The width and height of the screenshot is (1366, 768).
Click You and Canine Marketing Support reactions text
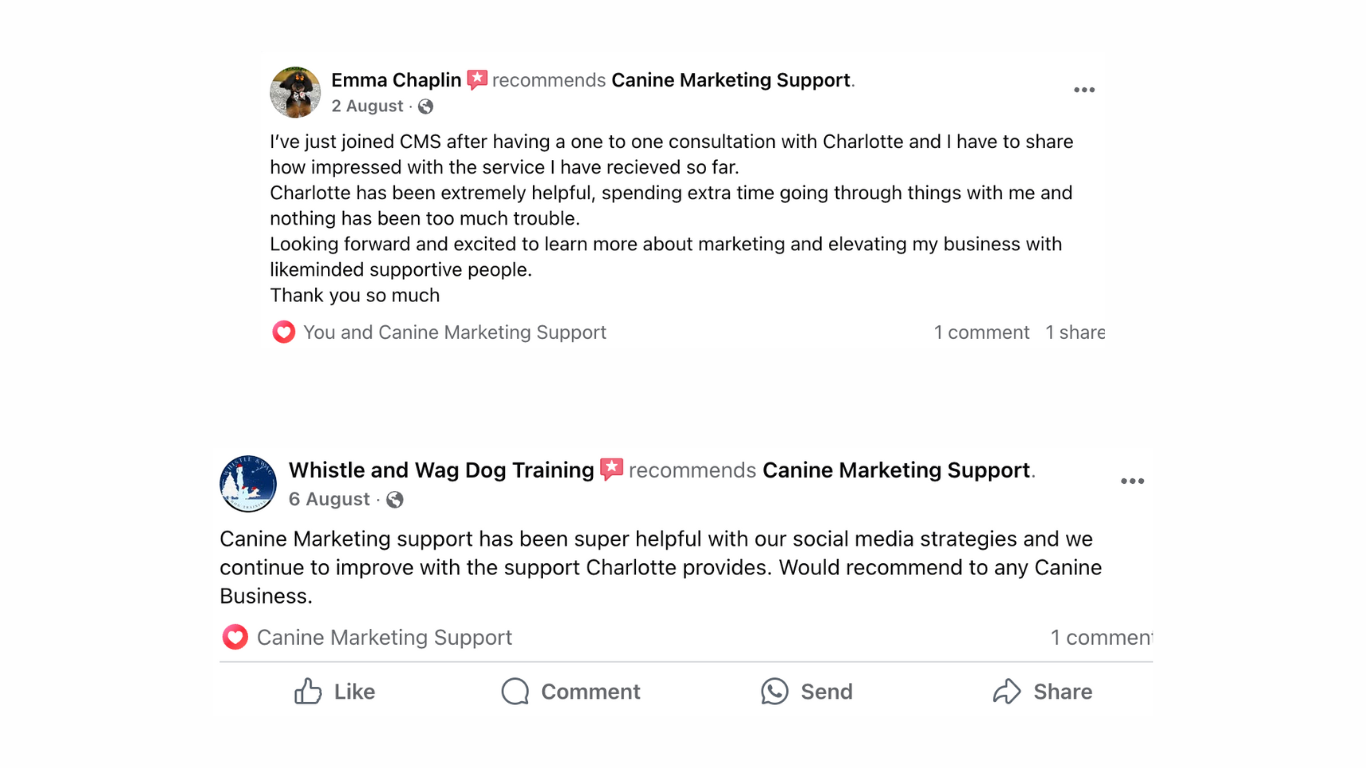tap(455, 332)
